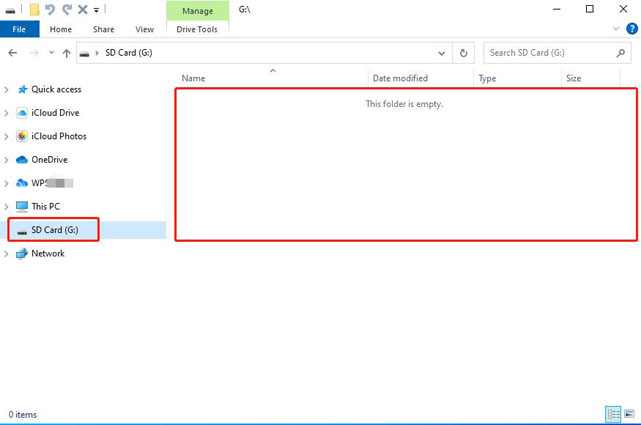Open the Customize Quick Access Toolbar dropdown
641x425 pixels.
coord(96,10)
